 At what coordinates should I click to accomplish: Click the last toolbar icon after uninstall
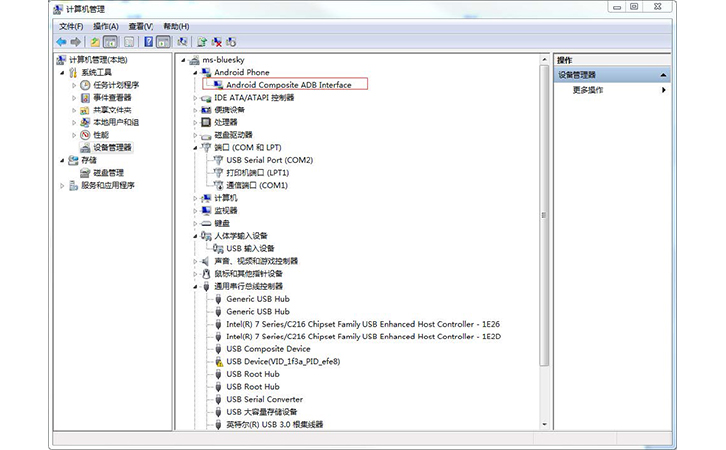click(231, 42)
